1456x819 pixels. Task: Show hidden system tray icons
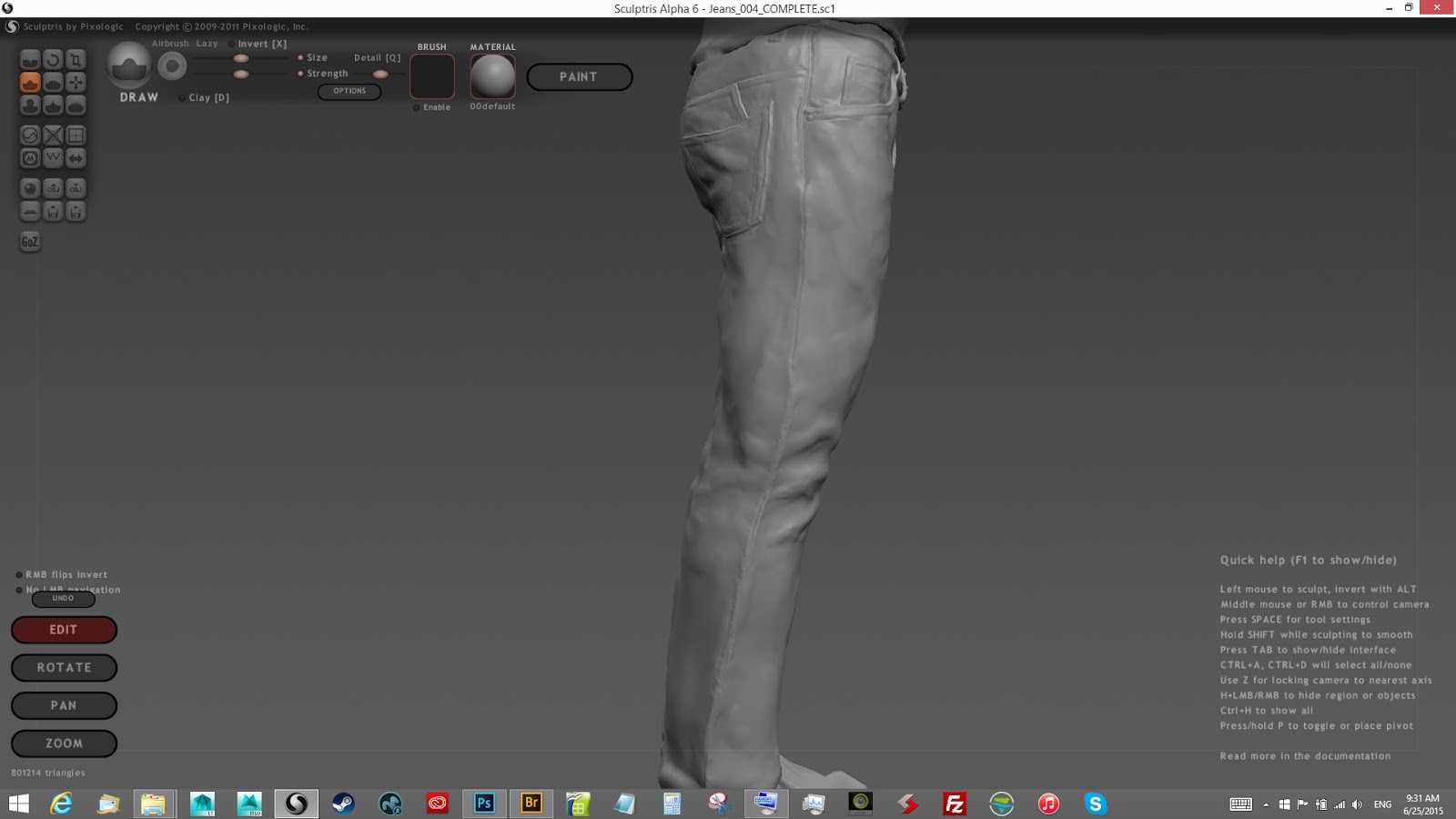1265,804
